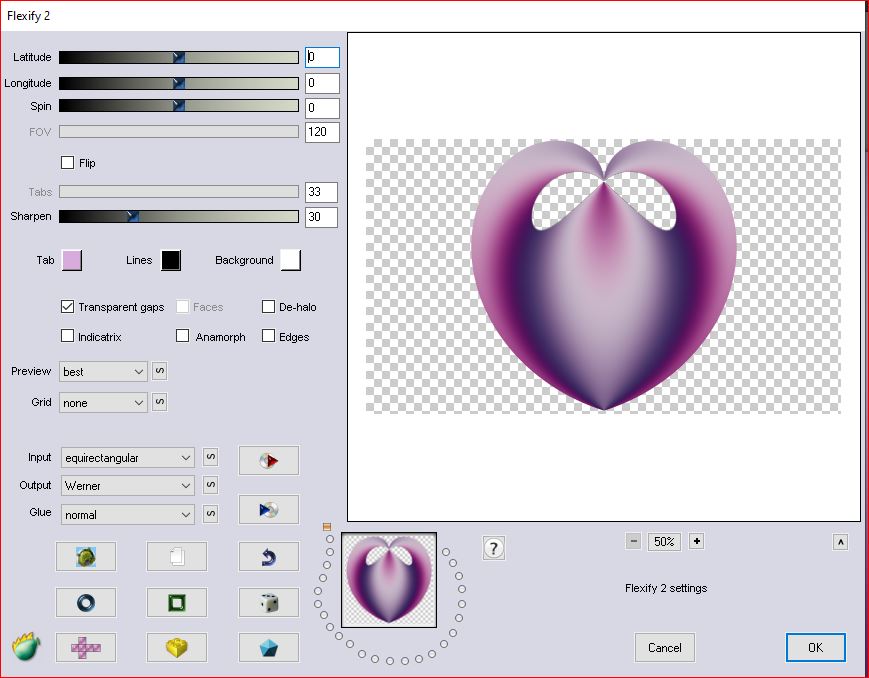Click the blue pentagon icon button
Viewport: 869px width, 678px height.
point(269,648)
